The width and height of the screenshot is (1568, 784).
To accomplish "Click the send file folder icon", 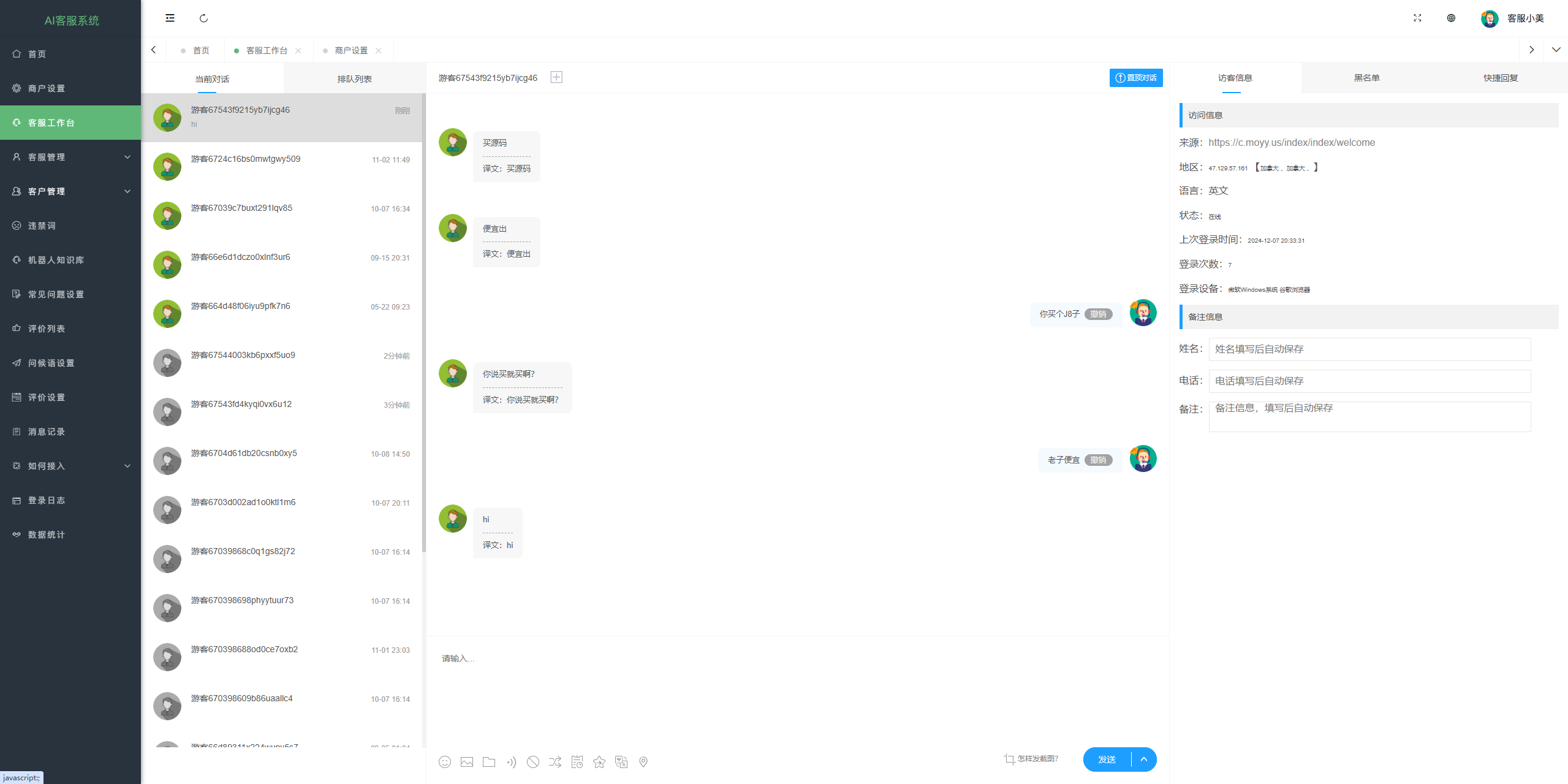I will 489,762.
